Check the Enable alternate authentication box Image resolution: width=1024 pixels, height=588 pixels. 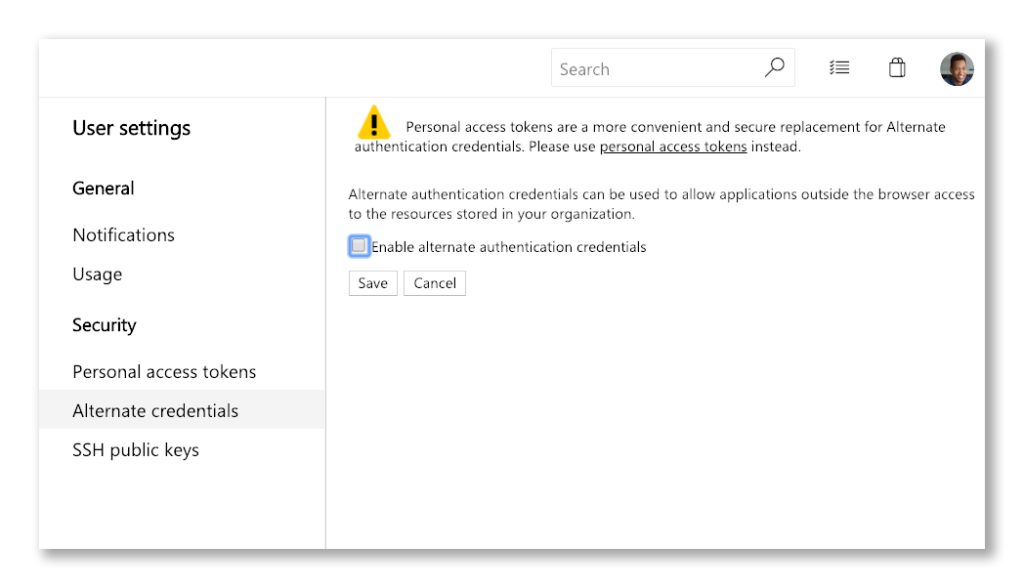(359, 246)
